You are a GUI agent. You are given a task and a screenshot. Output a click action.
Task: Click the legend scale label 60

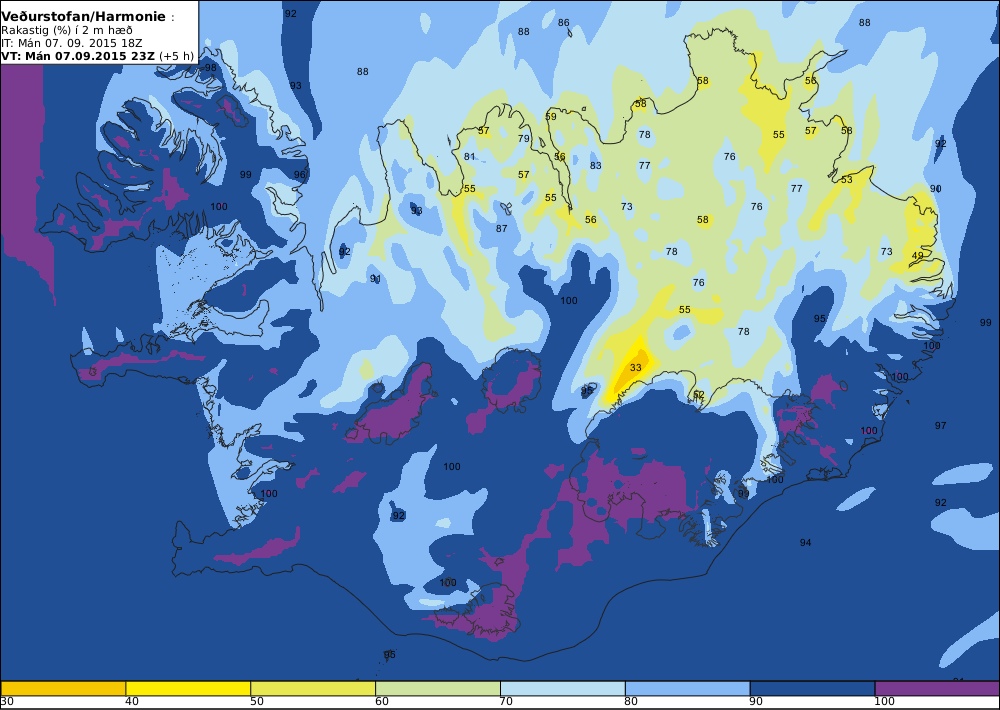(x=381, y=701)
